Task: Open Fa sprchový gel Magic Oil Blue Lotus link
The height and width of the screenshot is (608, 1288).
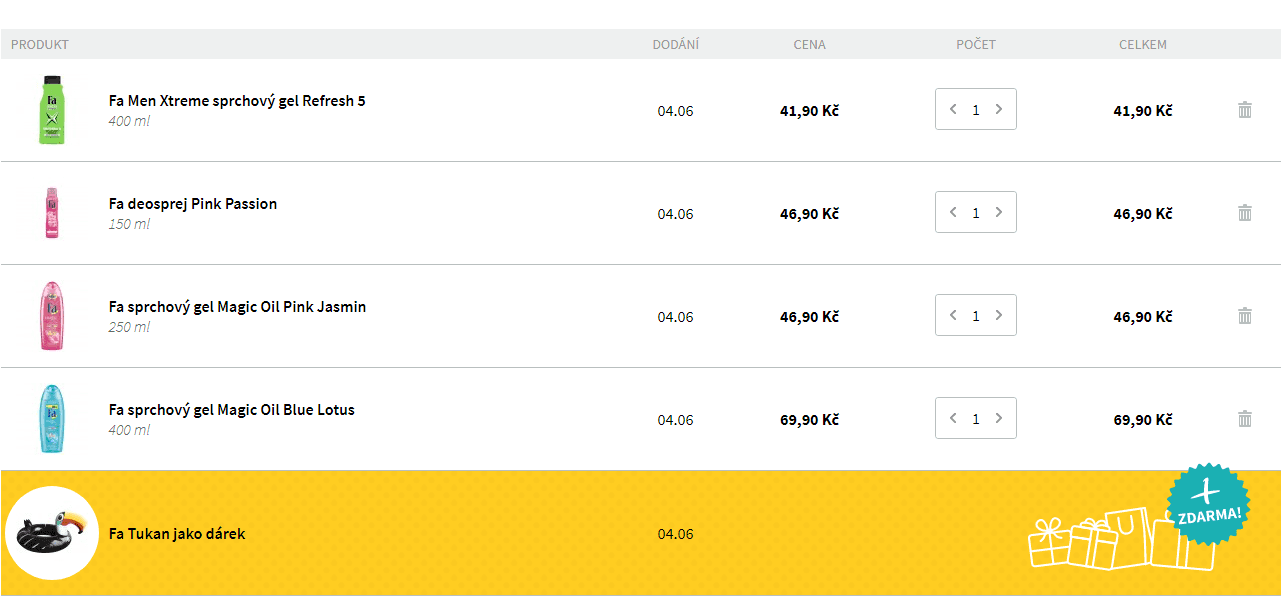Action: click(231, 410)
